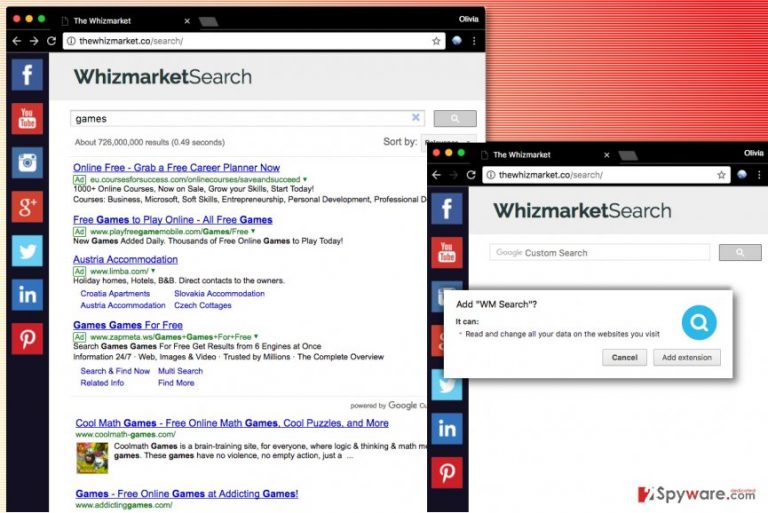Go back in the right browser window
Image resolution: width=768 pixels, height=513 pixels.
[x=436, y=175]
